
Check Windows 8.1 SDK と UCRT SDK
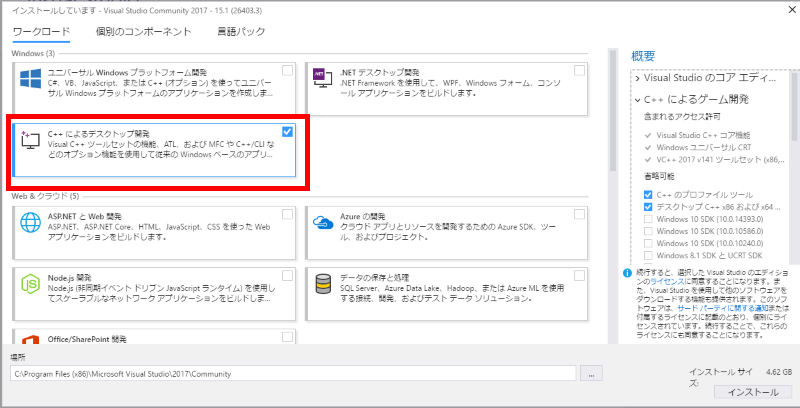(x=648, y=255)
